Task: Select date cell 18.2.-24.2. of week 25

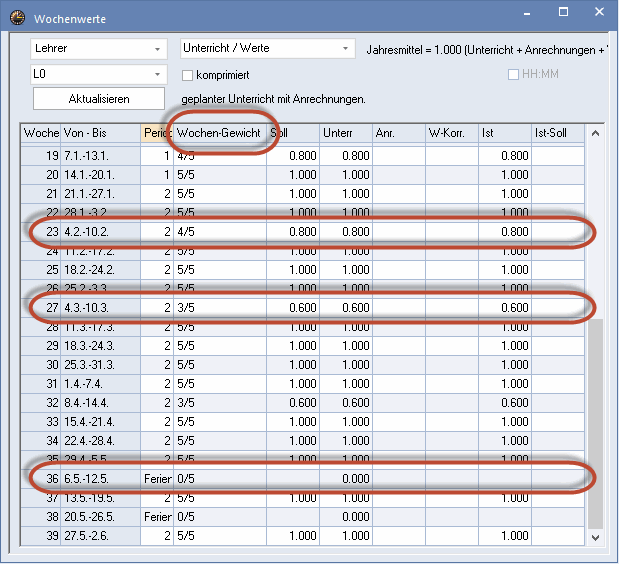Action: 101,270
